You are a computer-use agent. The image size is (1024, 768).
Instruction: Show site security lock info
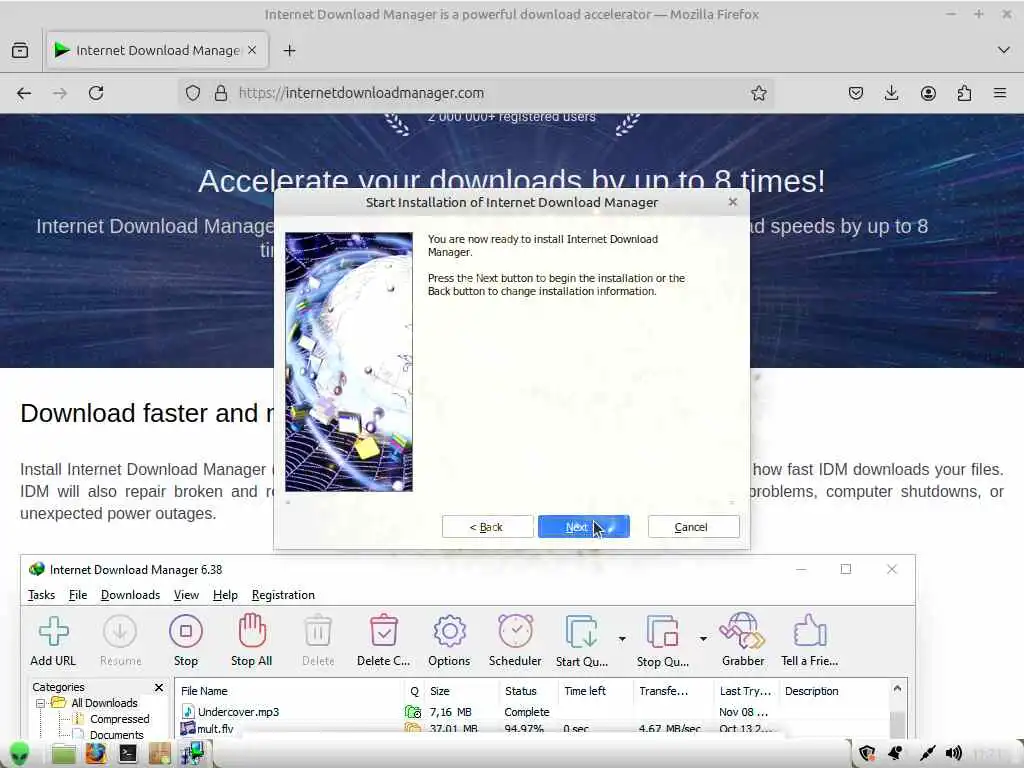click(221, 93)
